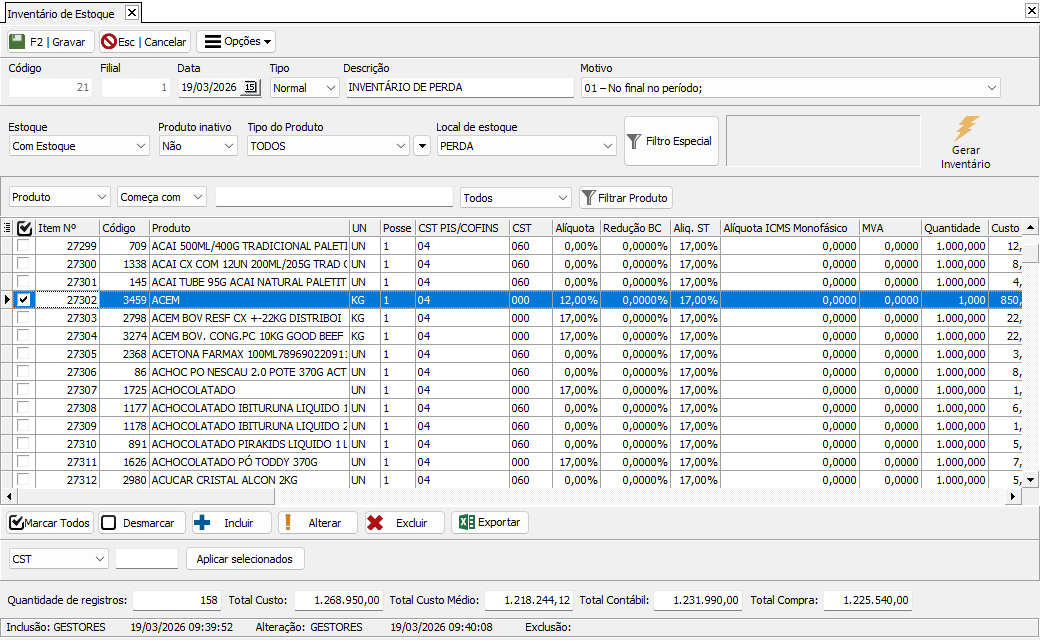Screen dimensions: 1040x640
Task: Click the Marcar Todos button
Action: [x=50, y=523]
